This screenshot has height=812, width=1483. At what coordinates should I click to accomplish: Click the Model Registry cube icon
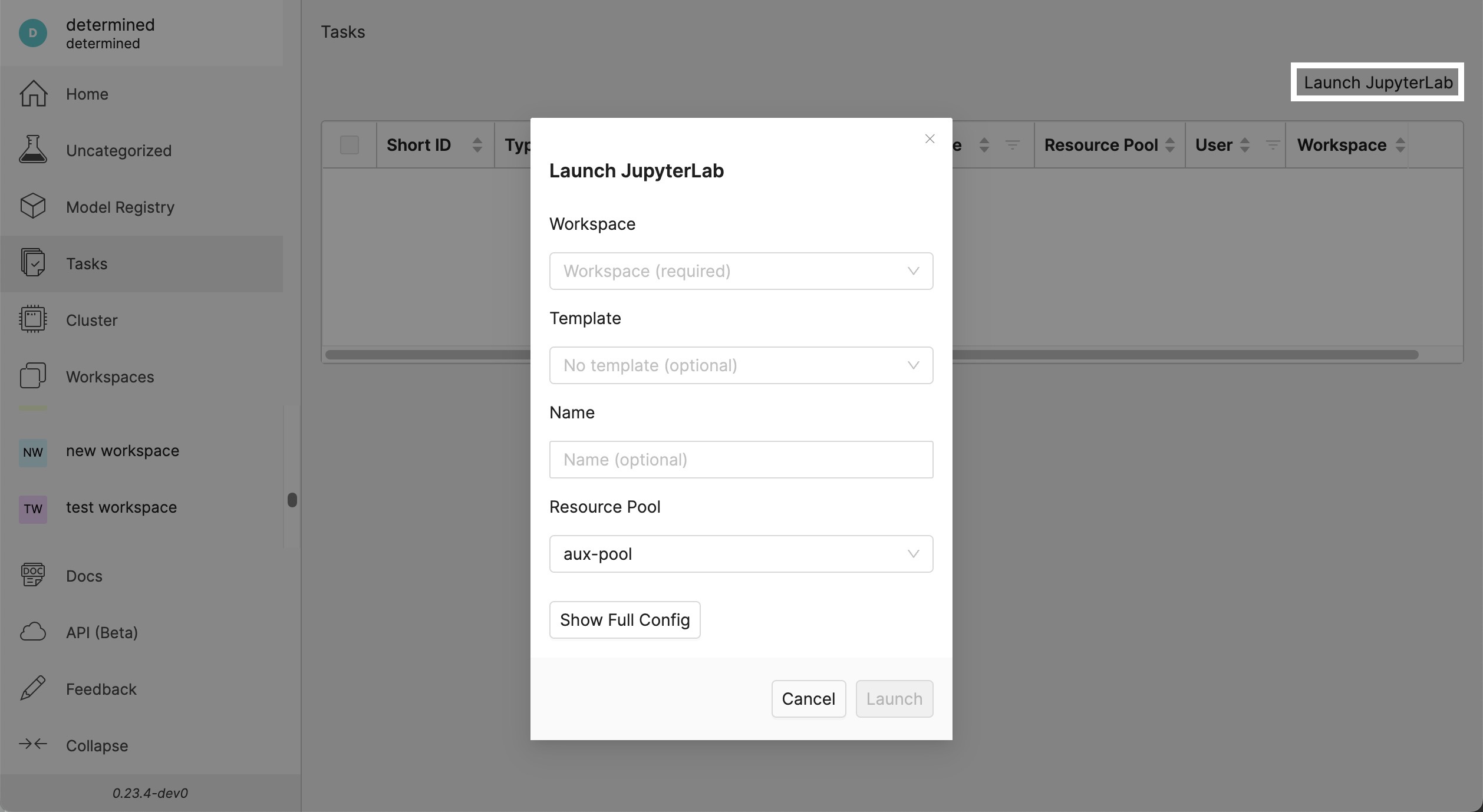pyautogui.click(x=33, y=206)
